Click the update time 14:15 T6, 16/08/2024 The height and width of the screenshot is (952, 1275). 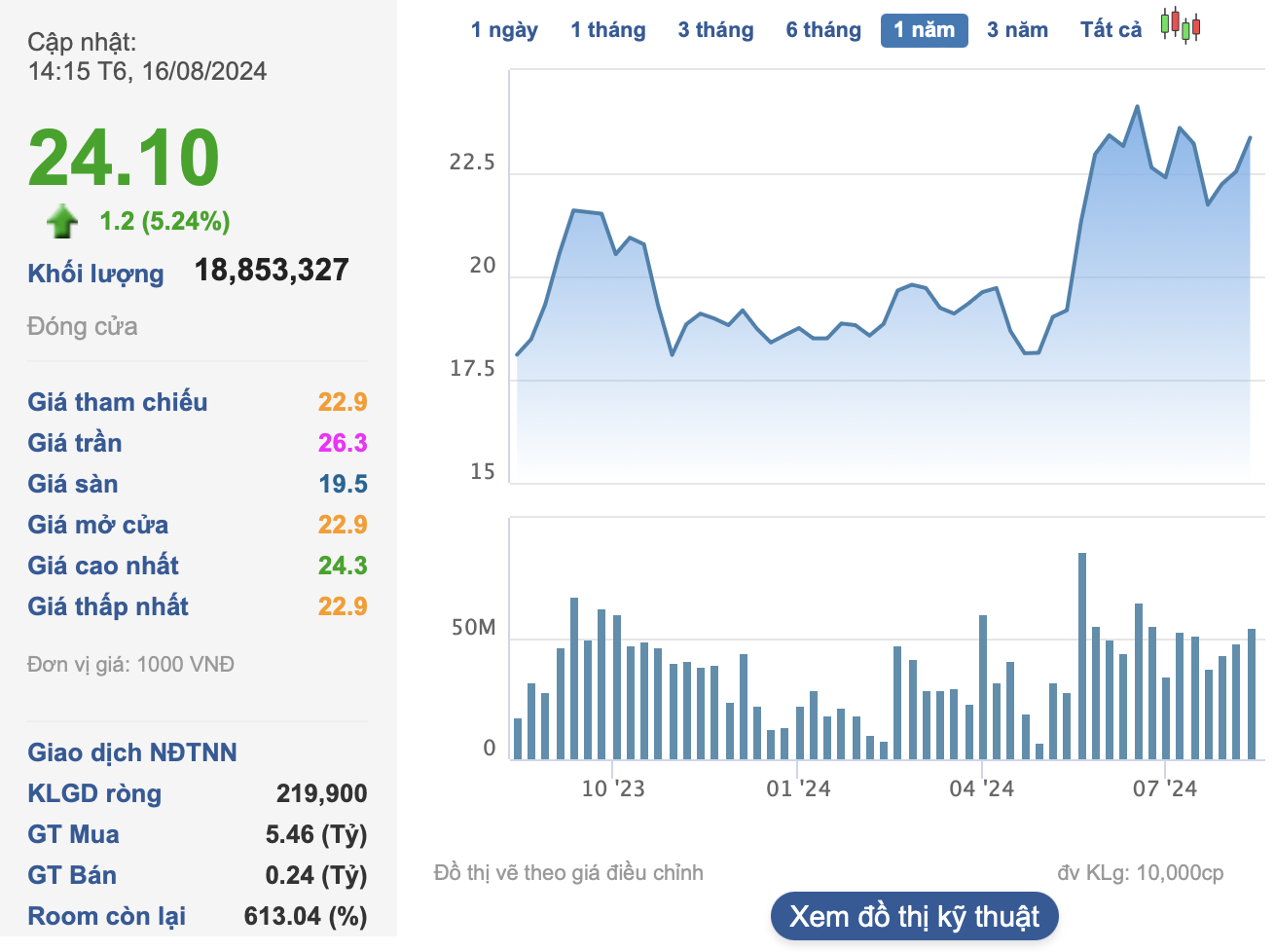pyautogui.click(x=147, y=71)
